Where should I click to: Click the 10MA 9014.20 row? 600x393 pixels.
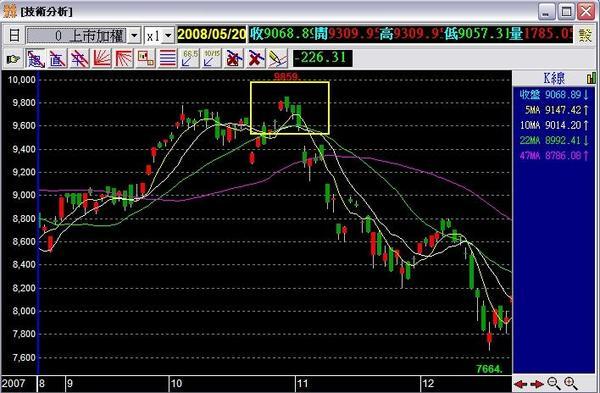pyautogui.click(x=553, y=125)
